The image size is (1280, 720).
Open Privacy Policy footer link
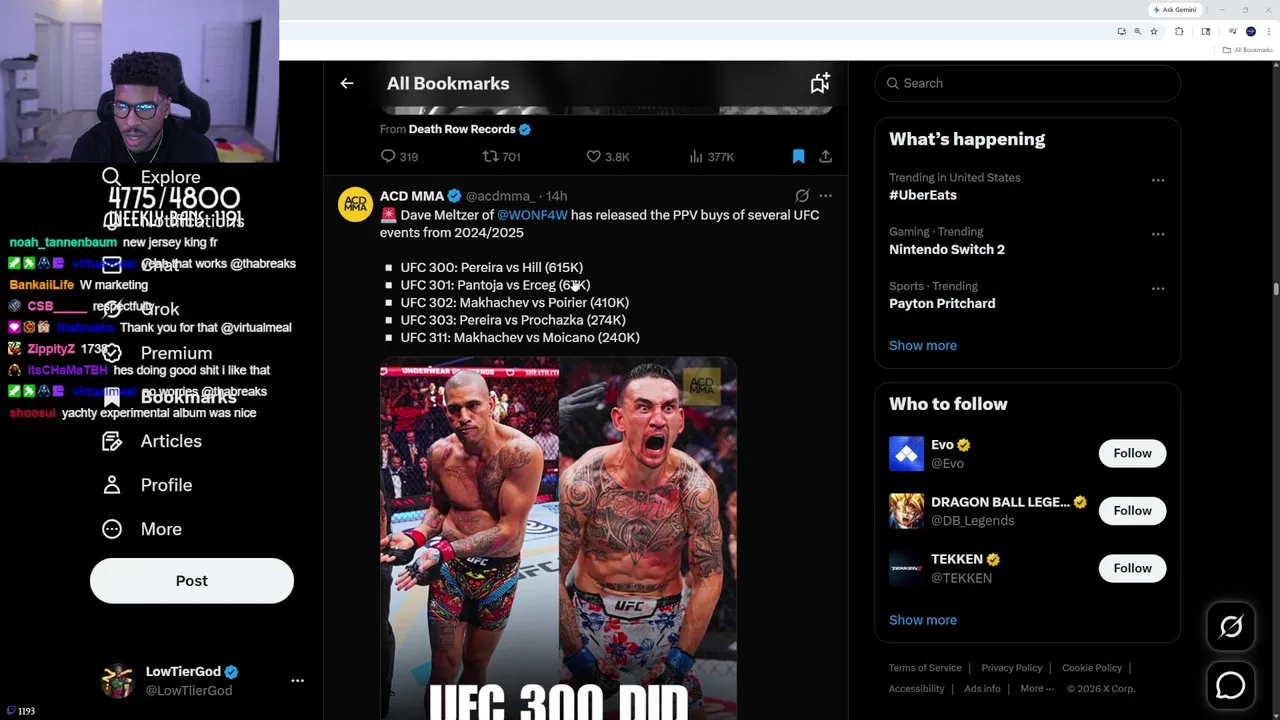click(1012, 668)
